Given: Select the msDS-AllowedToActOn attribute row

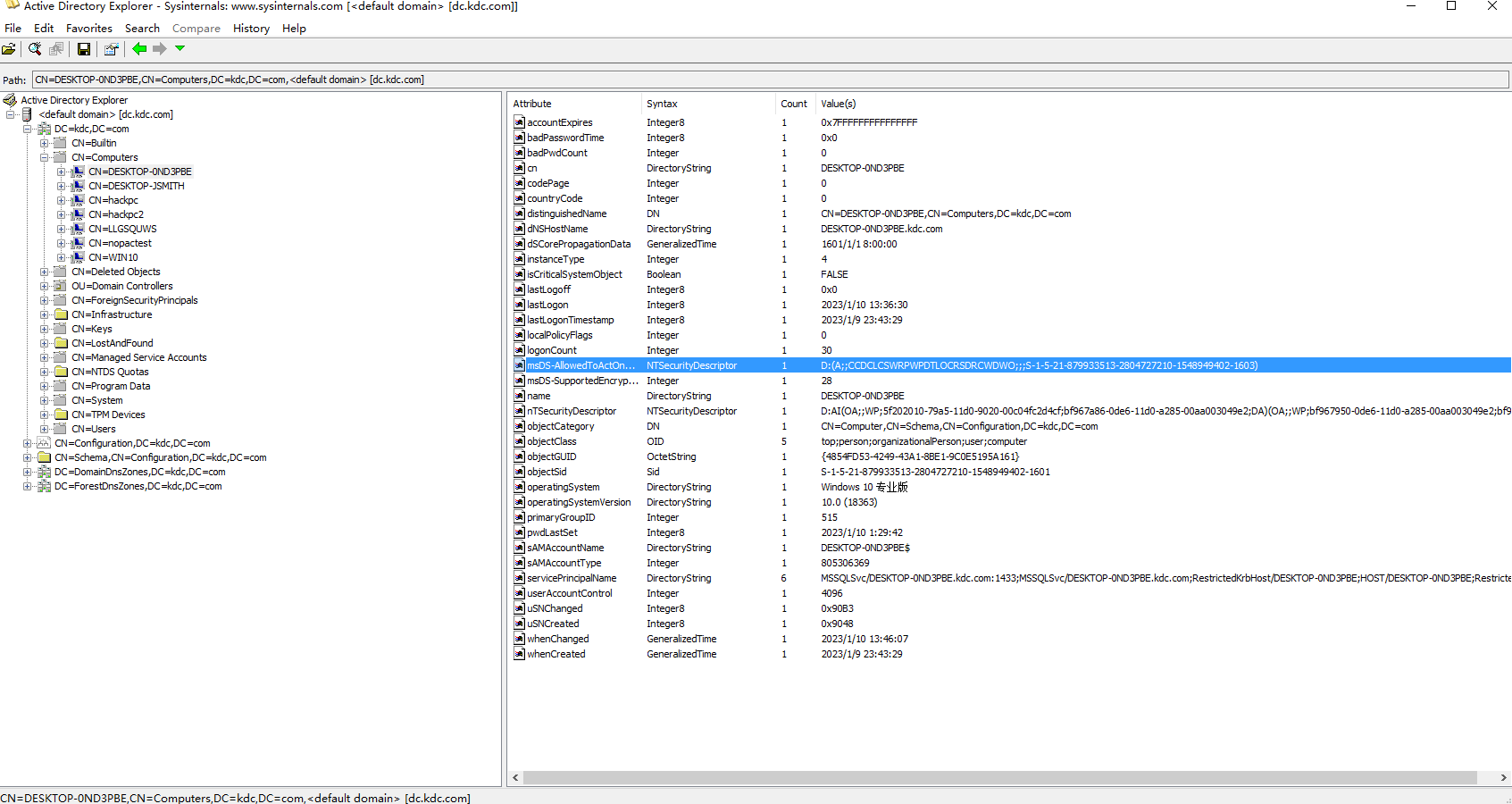Looking at the screenshot, I should pyautogui.click(x=1009, y=365).
